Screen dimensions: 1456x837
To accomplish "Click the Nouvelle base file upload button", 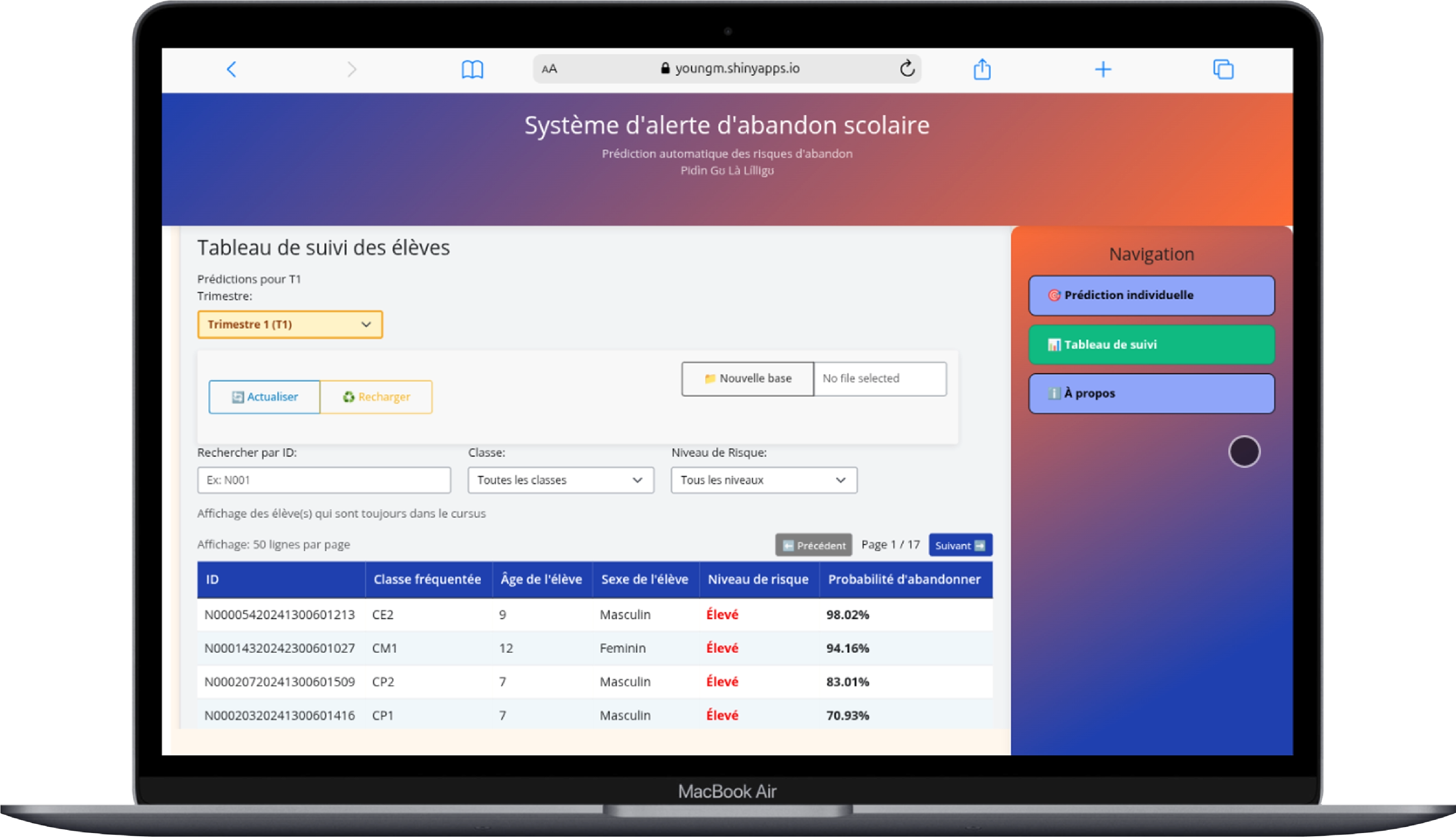I will (748, 379).
